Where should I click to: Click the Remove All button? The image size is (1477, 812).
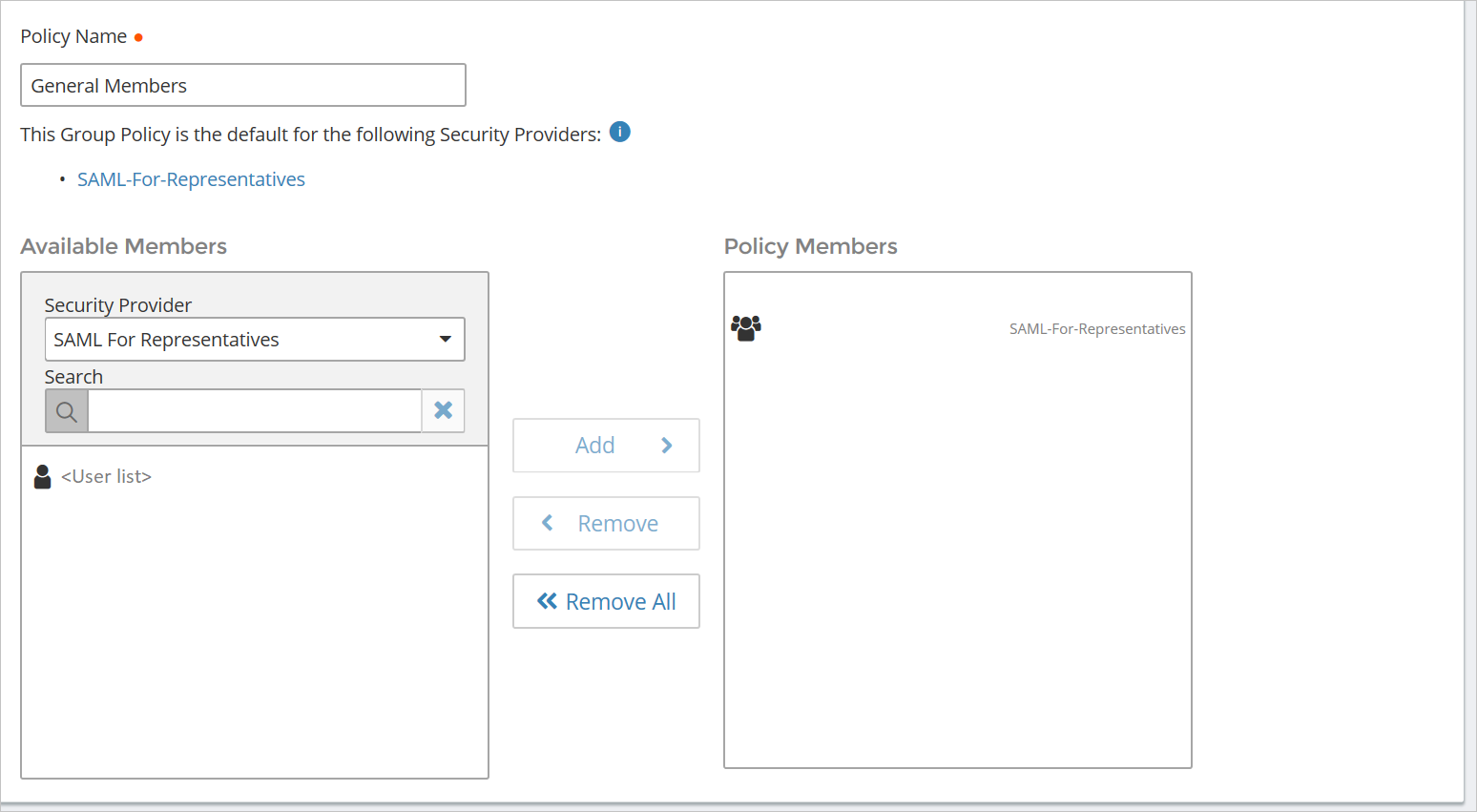606,601
